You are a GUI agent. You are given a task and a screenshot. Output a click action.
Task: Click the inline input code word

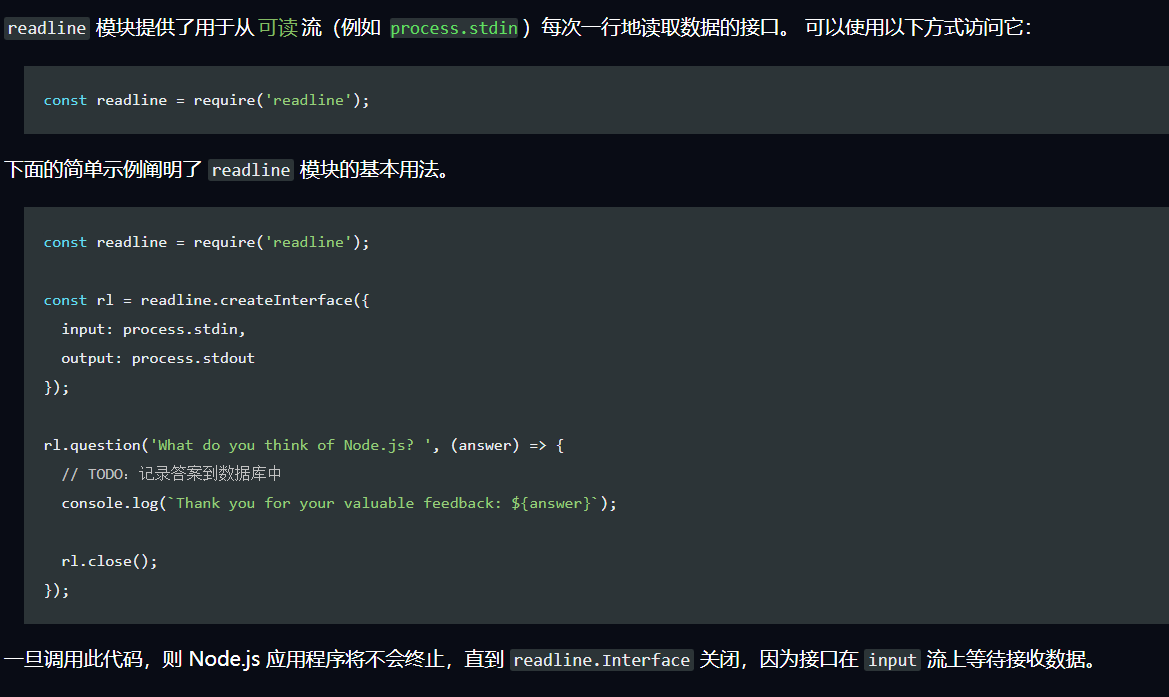[x=892, y=660]
